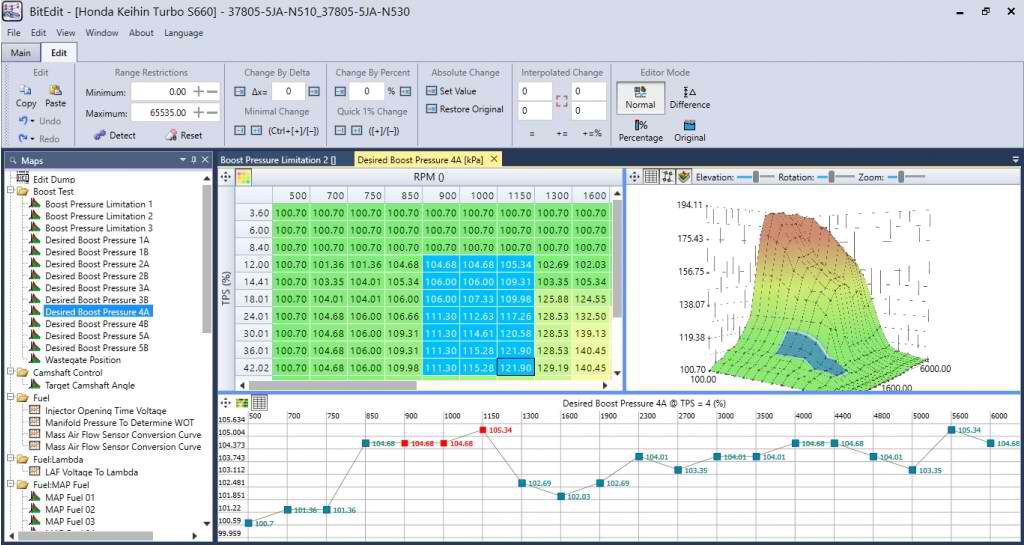
Task: Open Wastegate Position map
Action: tap(83, 360)
